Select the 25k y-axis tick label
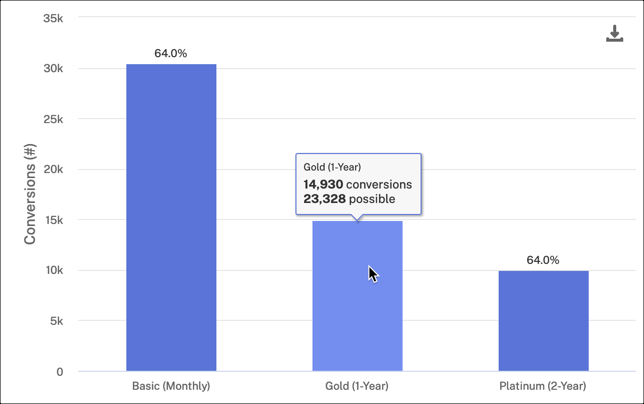Viewport: 644px width, 404px height. tap(53, 119)
